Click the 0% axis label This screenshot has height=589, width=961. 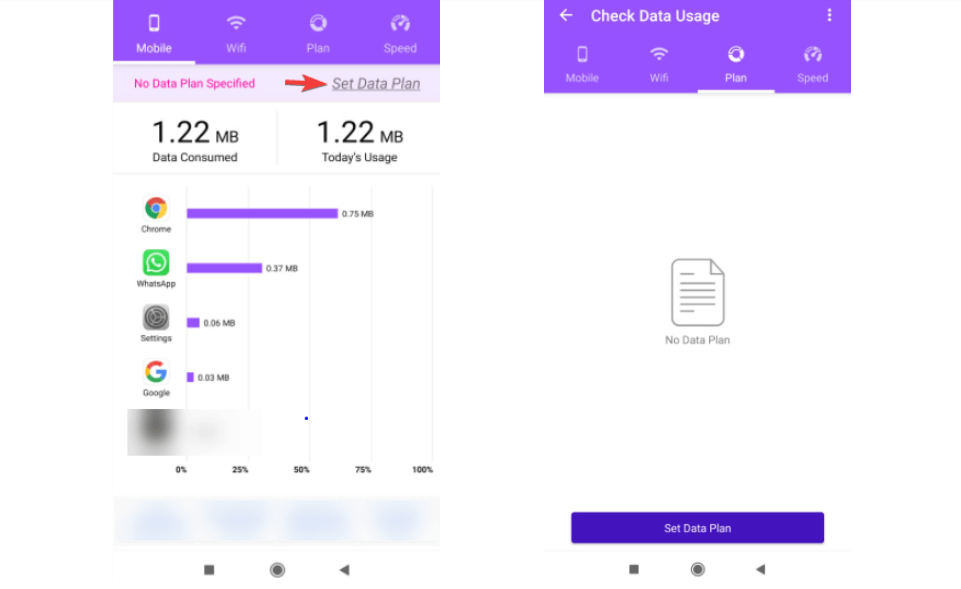181,469
